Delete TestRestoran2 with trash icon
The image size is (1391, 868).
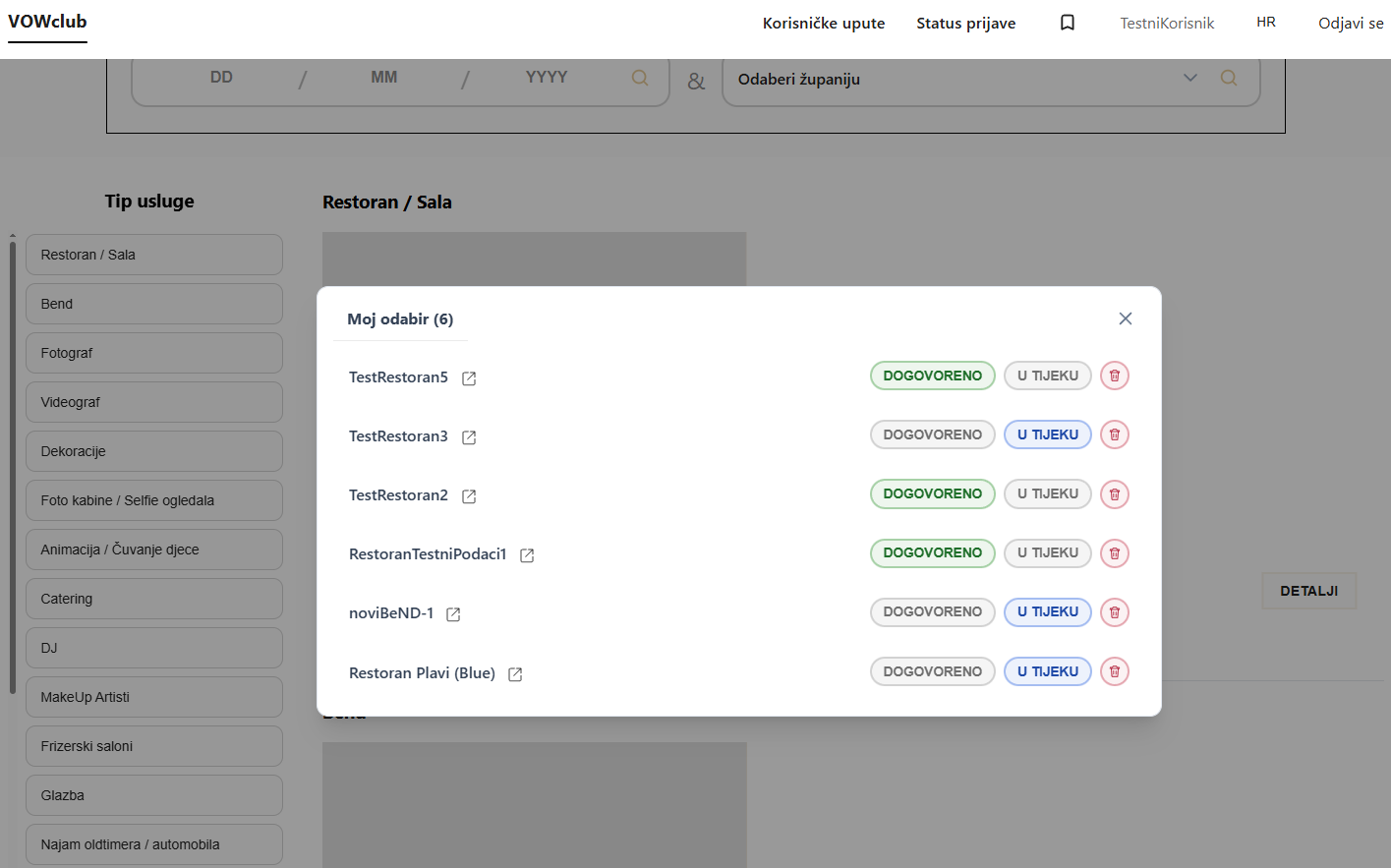point(1114,494)
